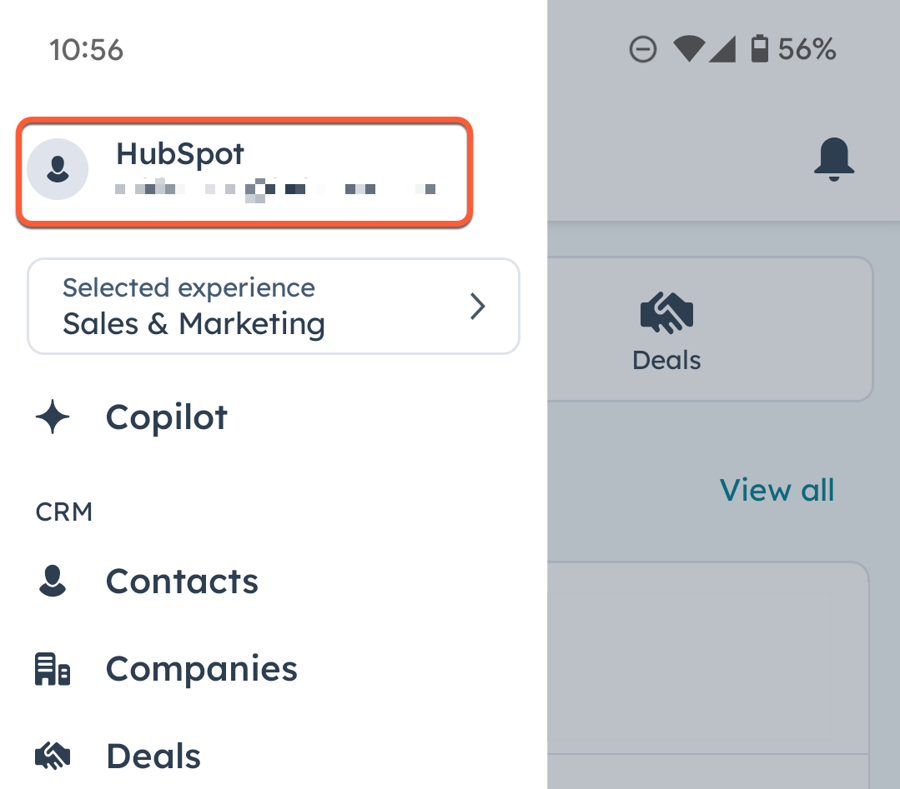Tap the 10:56 clock display

(x=85, y=50)
